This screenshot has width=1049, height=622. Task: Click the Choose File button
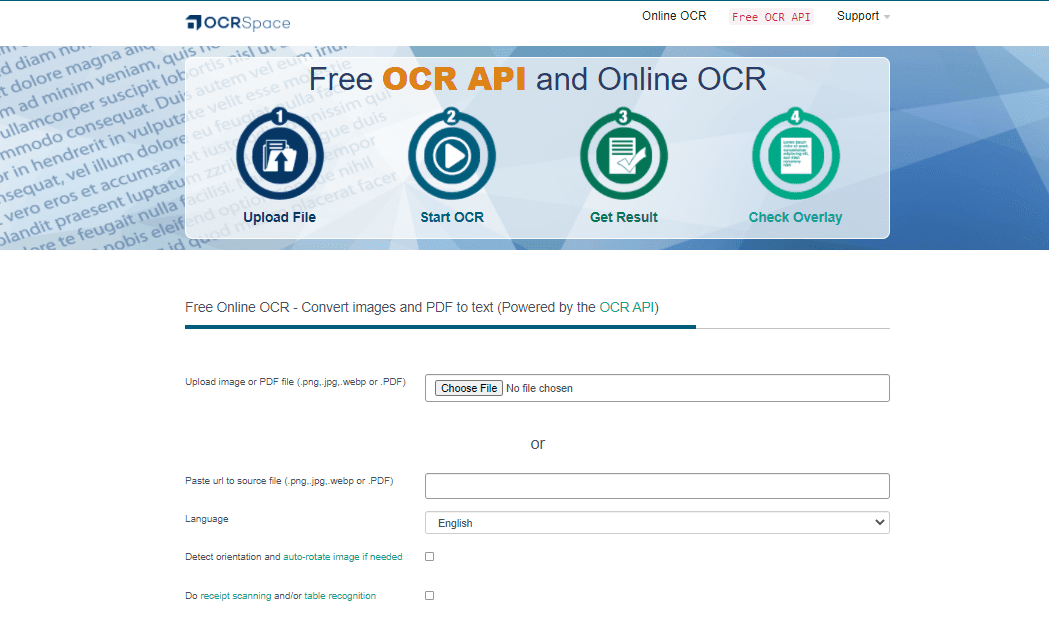(x=469, y=388)
